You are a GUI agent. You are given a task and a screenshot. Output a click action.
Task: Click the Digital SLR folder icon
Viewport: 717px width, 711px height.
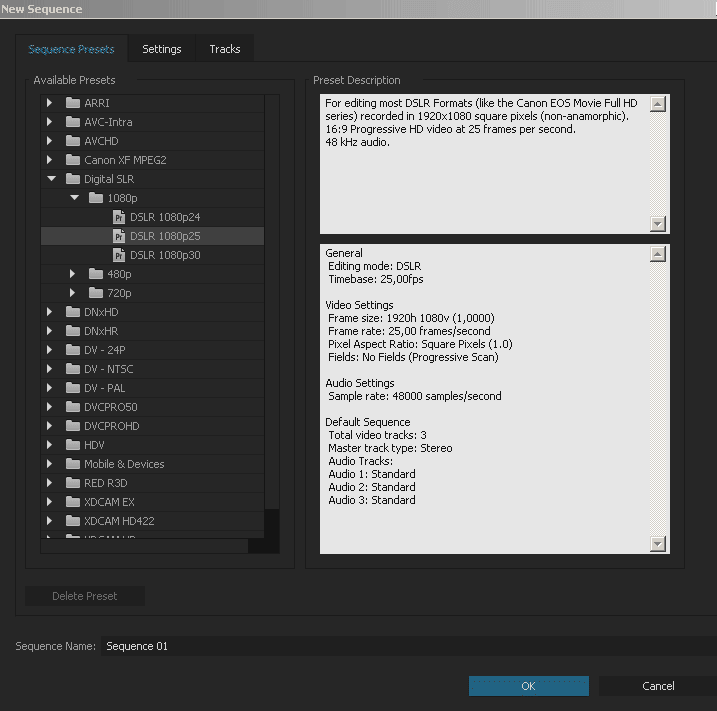coord(73,178)
